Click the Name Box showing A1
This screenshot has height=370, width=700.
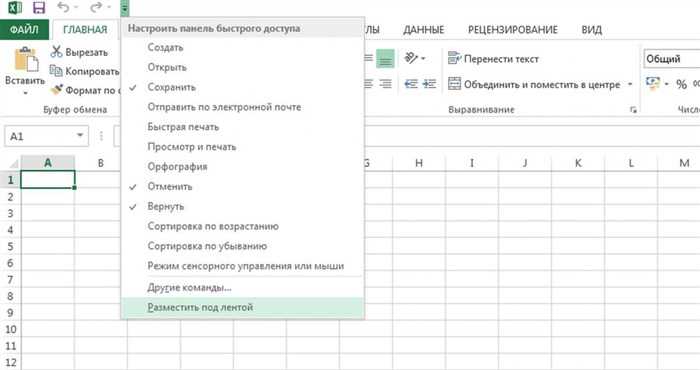click(46, 136)
